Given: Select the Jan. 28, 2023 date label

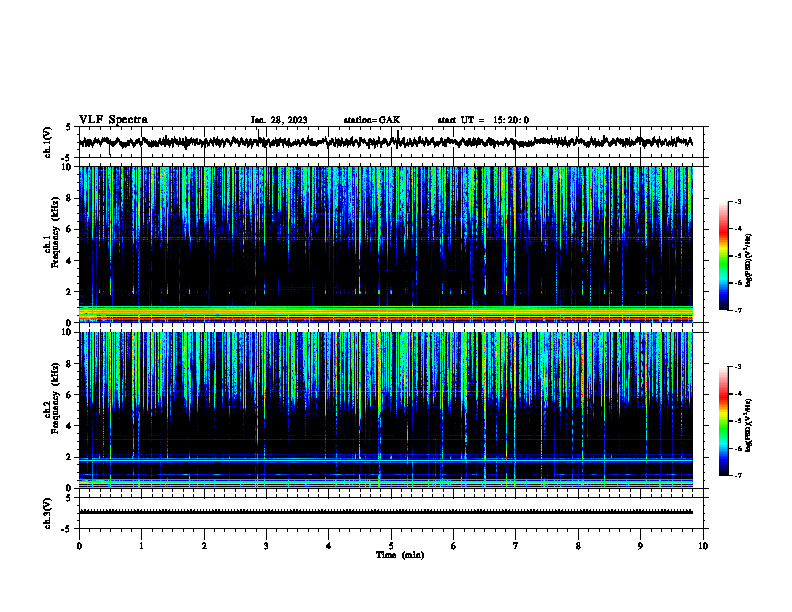Looking at the screenshot, I should [x=279, y=120].
